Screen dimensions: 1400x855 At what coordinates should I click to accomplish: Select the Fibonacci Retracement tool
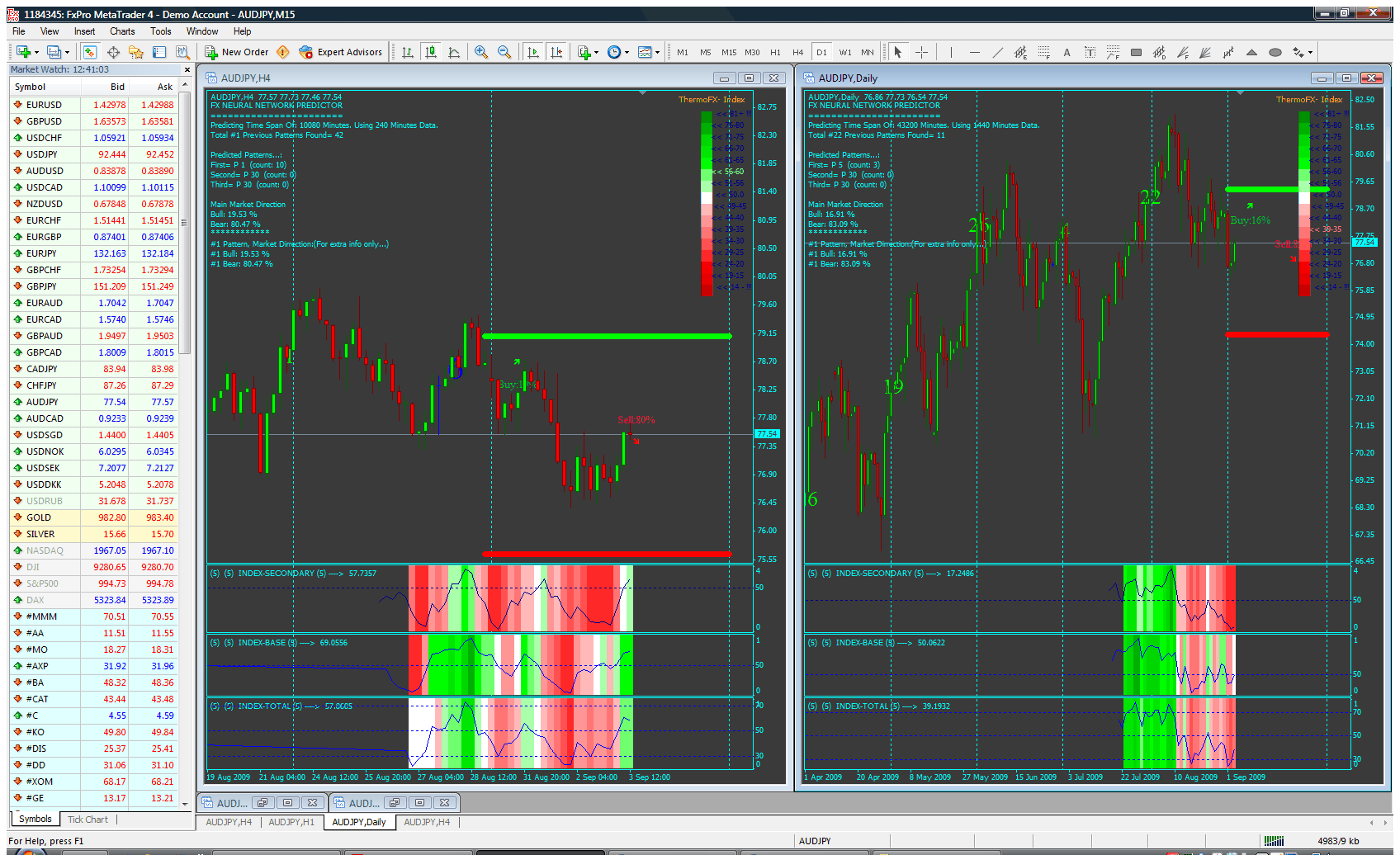point(1043,52)
